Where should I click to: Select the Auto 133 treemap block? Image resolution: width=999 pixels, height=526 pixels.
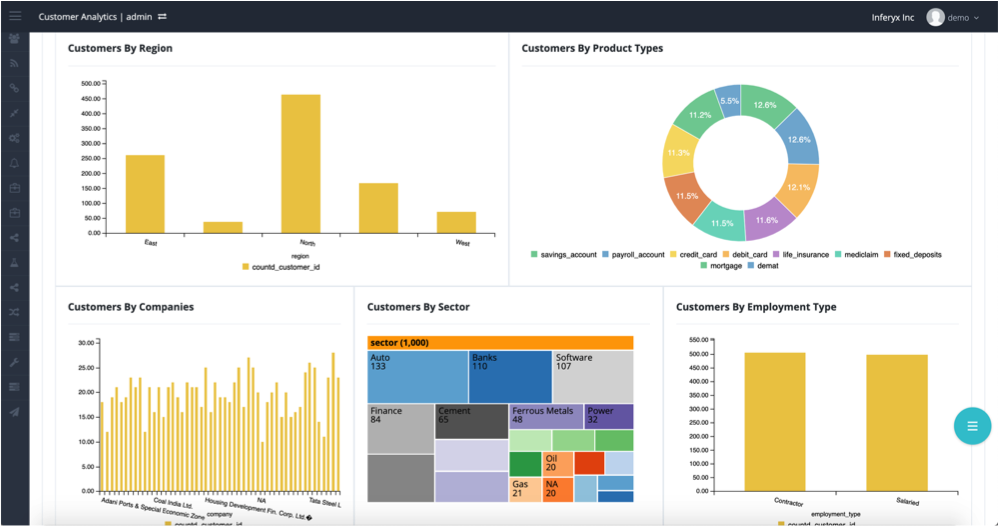(x=418, y=376)
